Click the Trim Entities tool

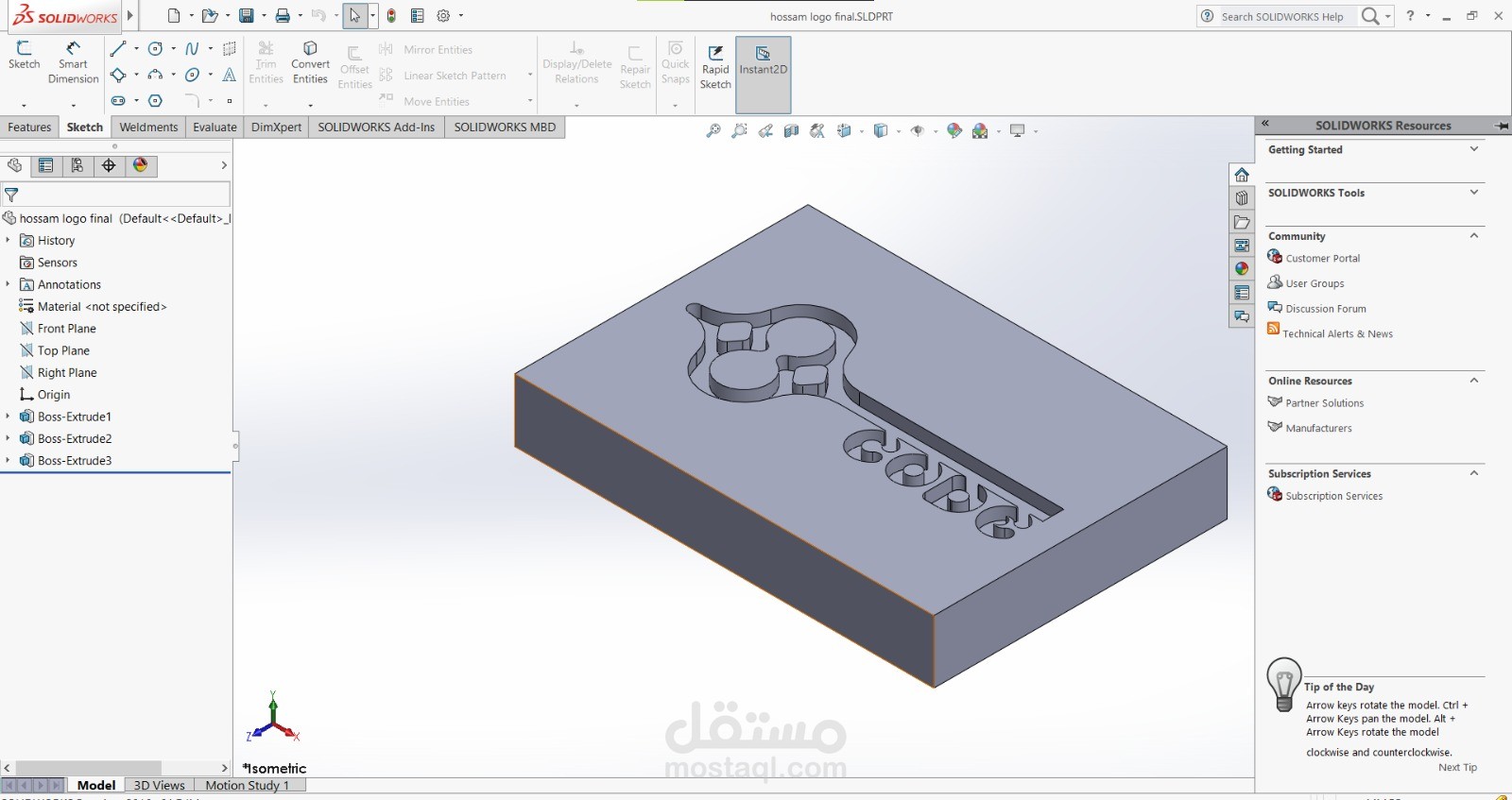coord(266,62)
